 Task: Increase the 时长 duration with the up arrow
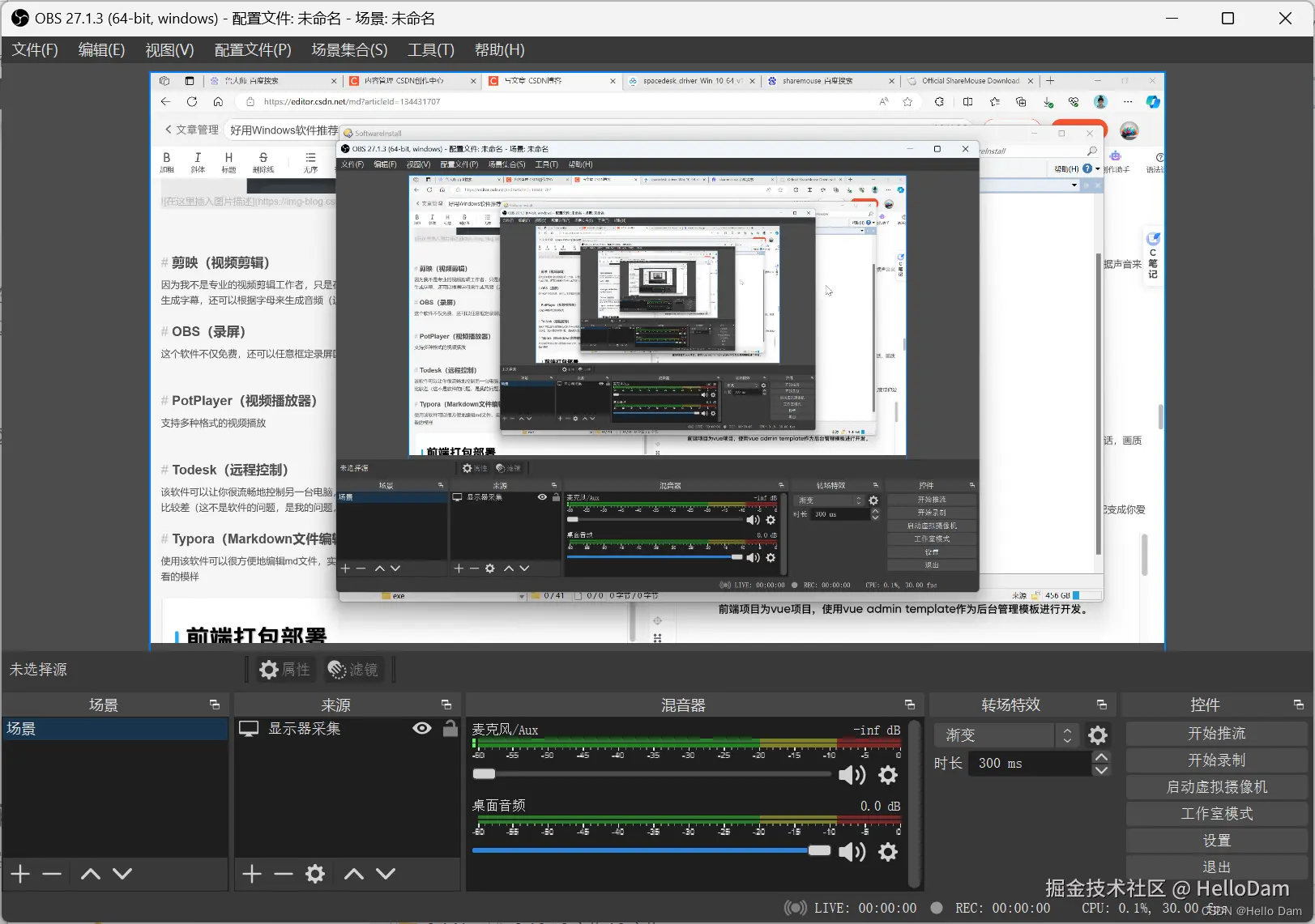coord(1101,757)
